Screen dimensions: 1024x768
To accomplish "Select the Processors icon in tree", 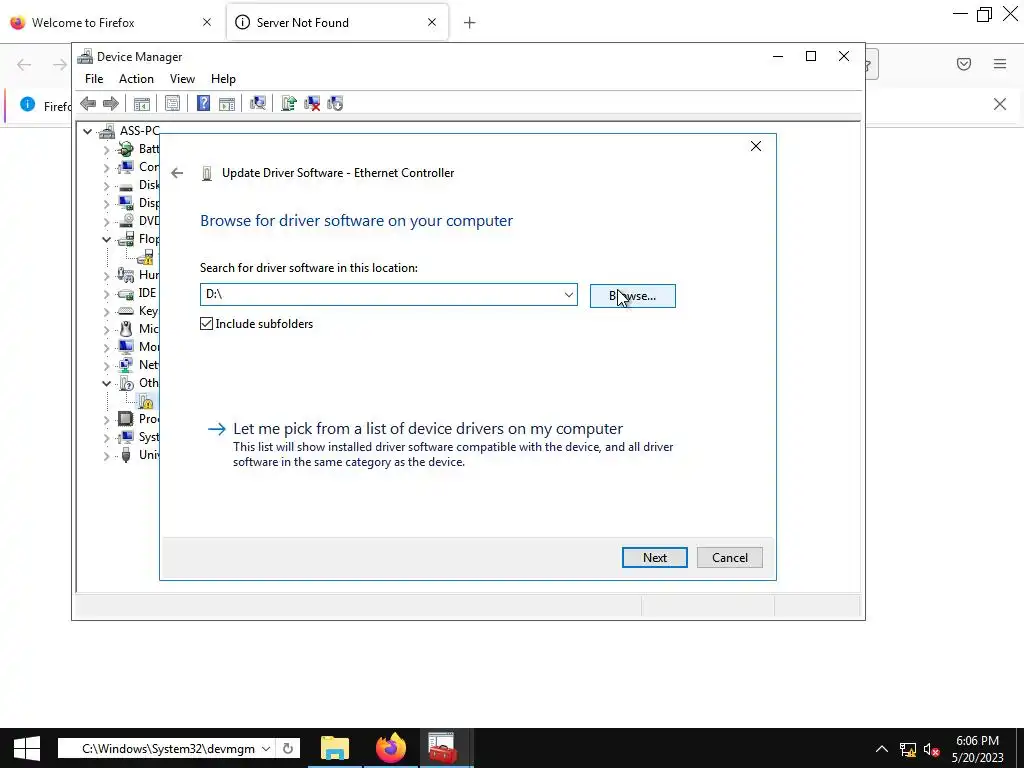I will tap(125, 419).
